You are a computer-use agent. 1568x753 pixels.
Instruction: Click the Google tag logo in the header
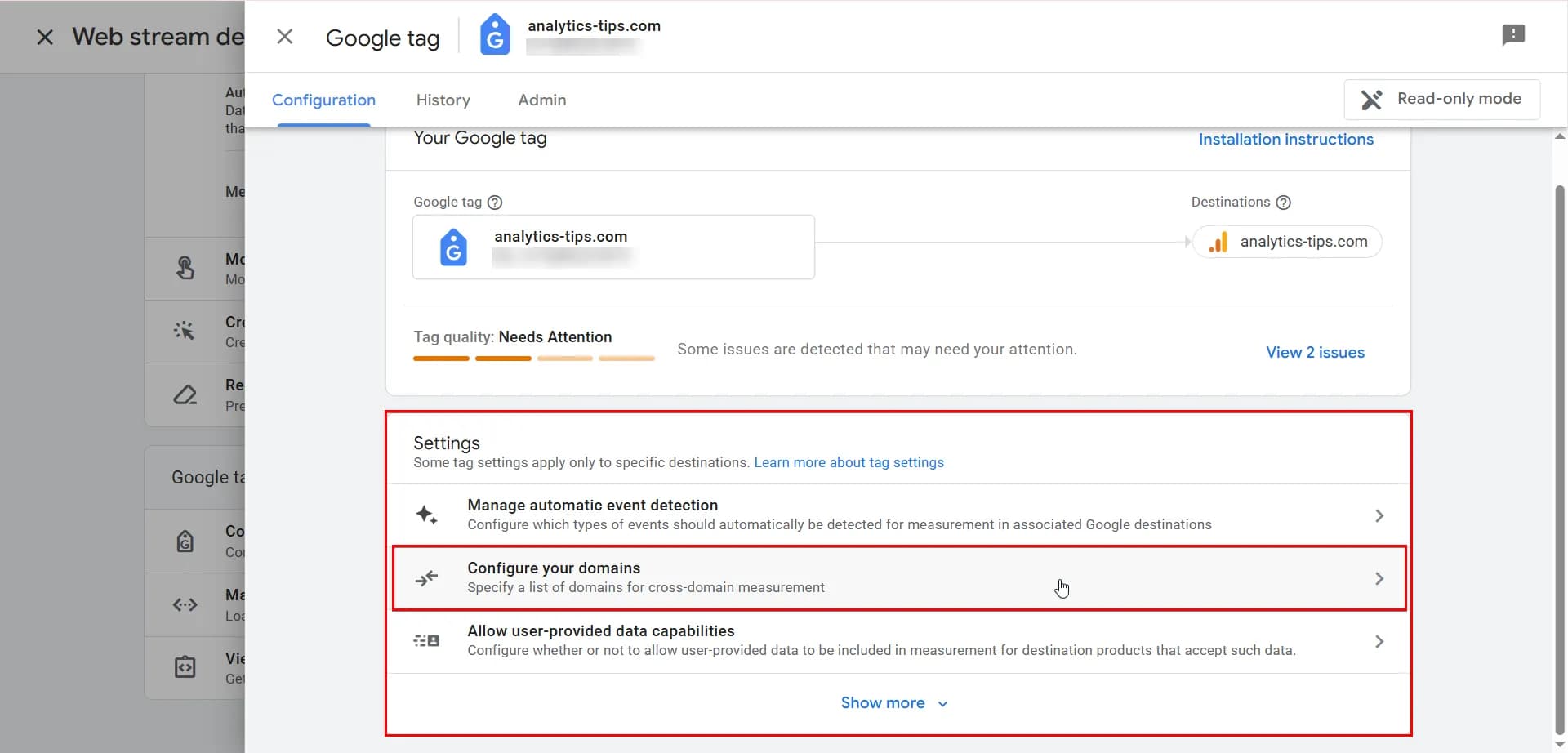(494, 34)
